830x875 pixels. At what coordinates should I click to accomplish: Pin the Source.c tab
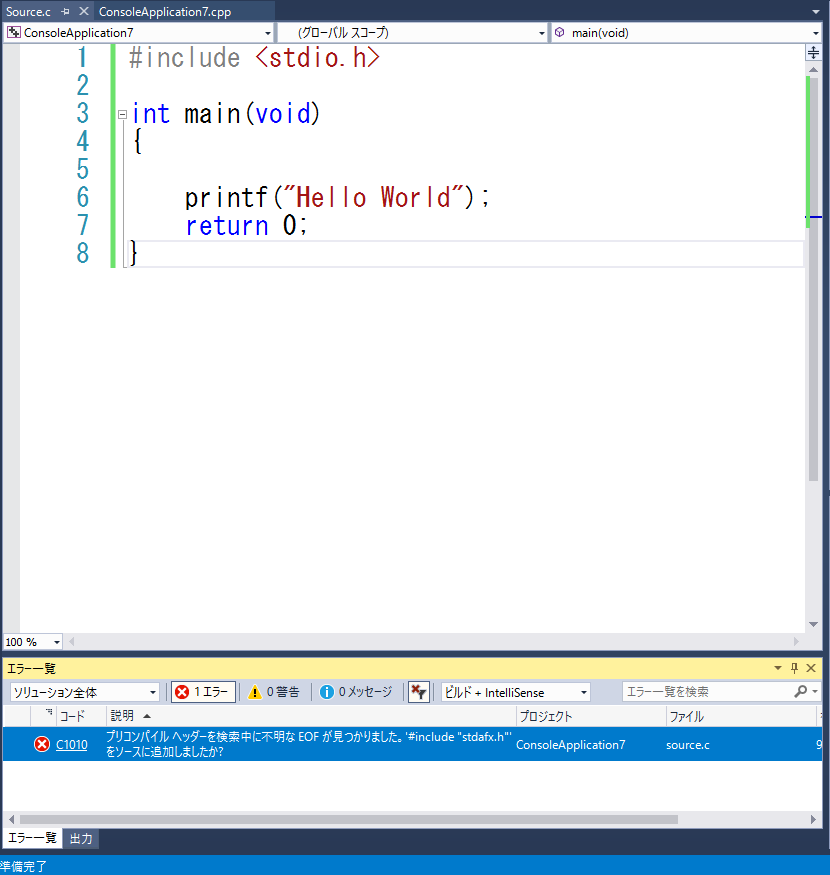(x=65, y=12)
